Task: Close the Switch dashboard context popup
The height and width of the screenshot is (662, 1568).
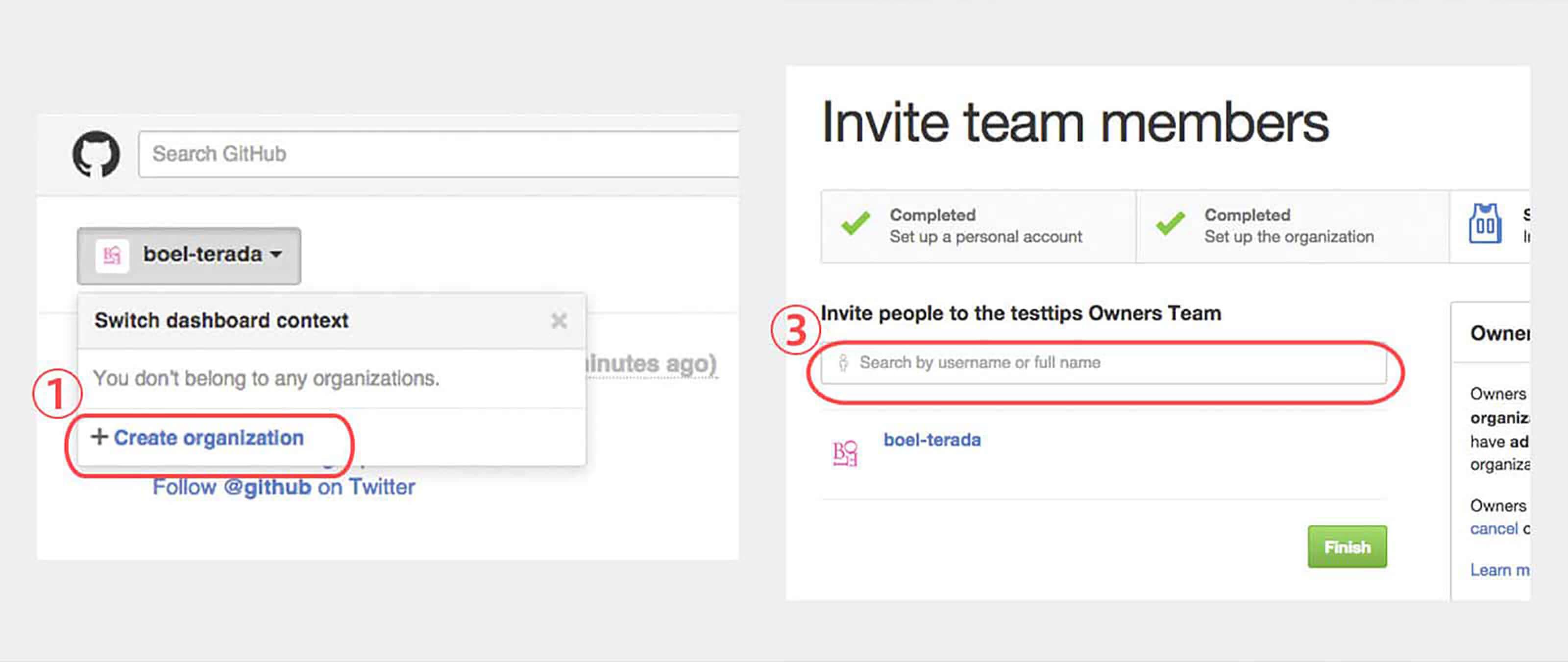Action: [559, 321]
